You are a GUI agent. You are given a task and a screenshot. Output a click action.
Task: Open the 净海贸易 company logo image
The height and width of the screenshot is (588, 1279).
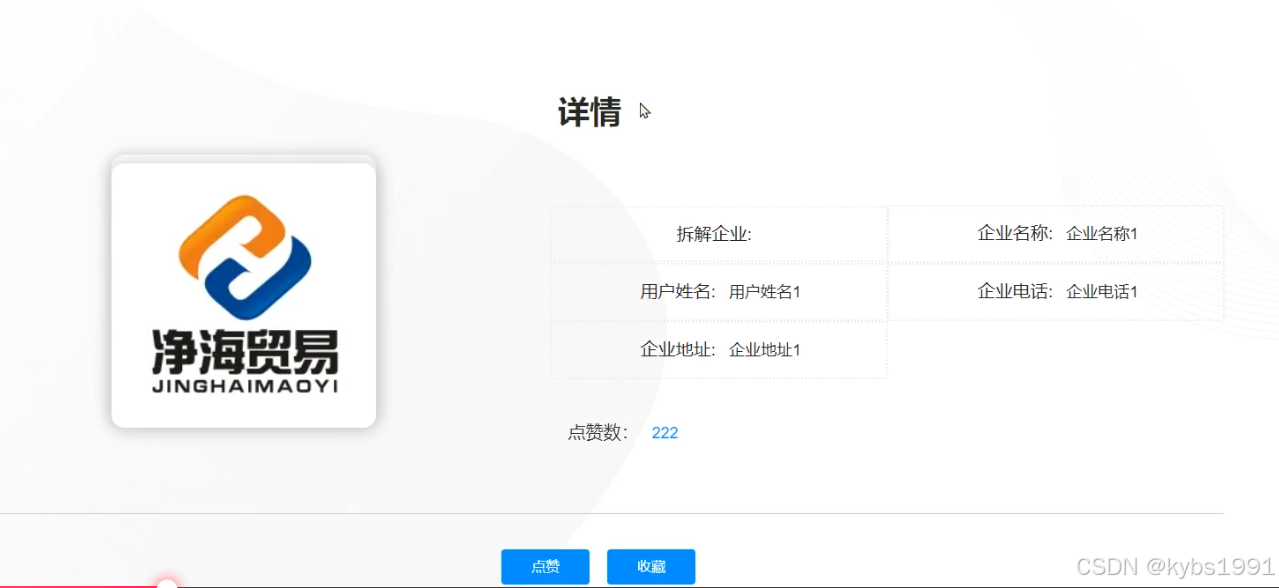244,294
